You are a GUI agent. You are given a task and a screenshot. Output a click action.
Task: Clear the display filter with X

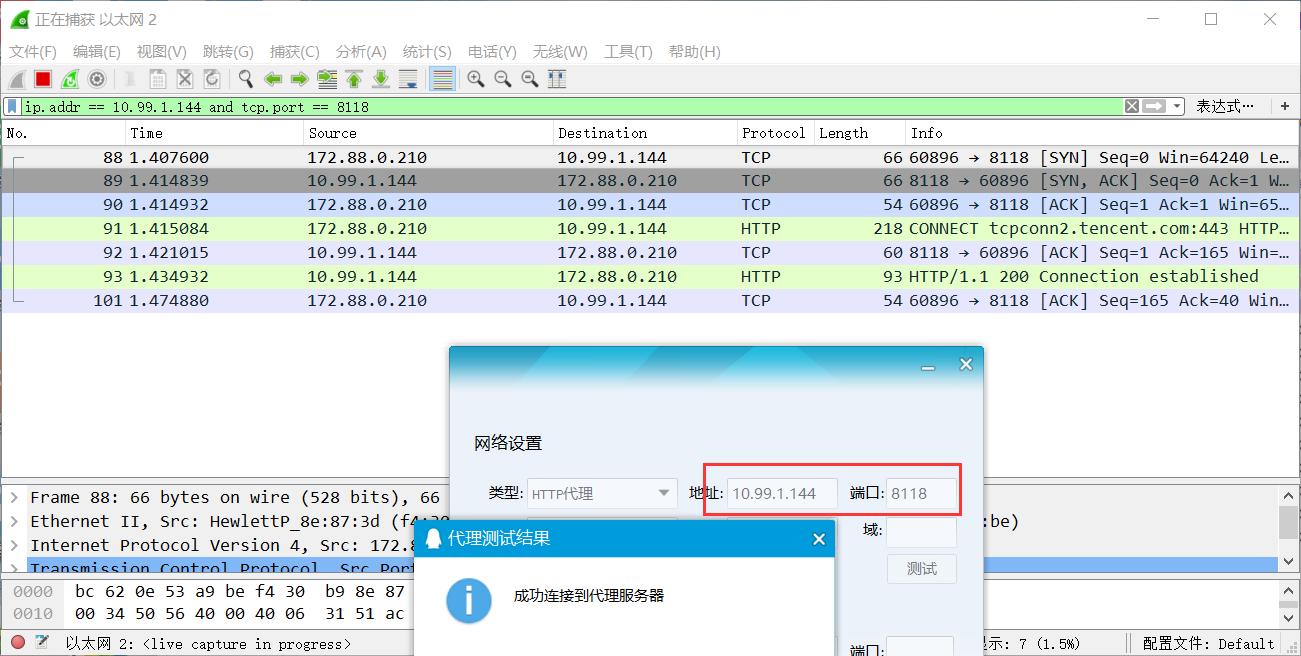[1131, 106]
